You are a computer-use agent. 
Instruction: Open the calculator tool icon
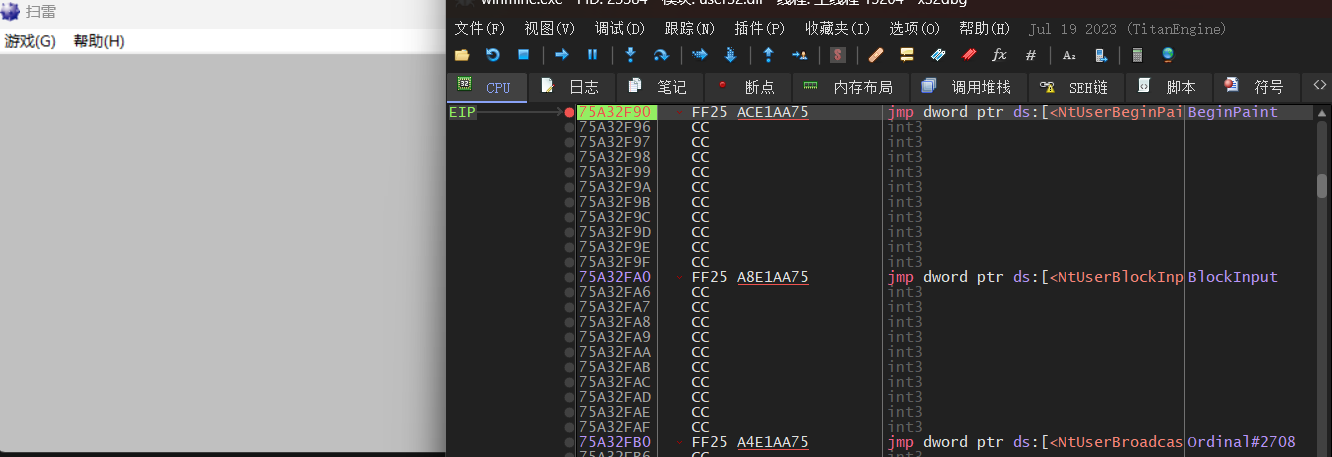(x=1137, y=55)
